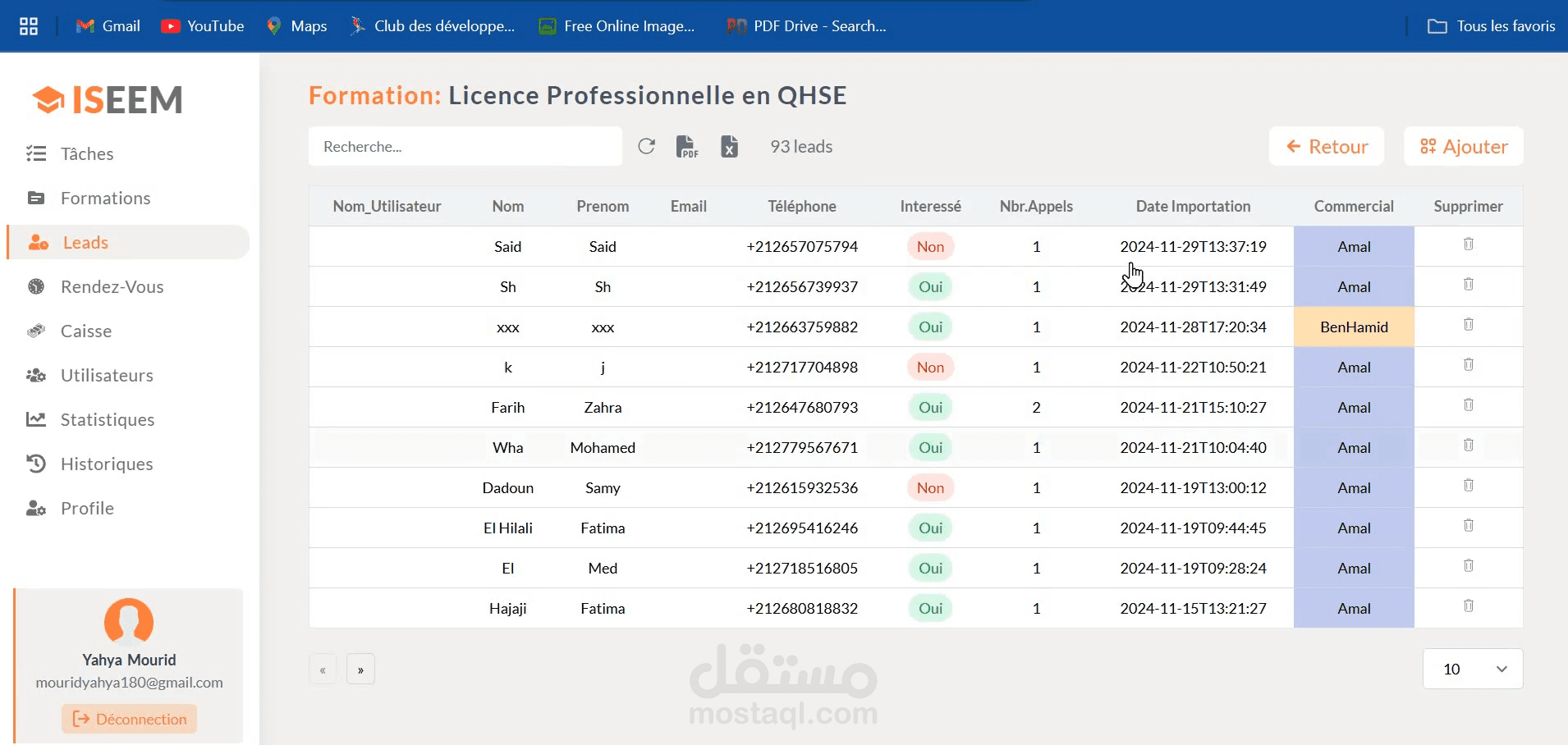
Task: Click Oui badge for El Med
Action: pos(930,568)
